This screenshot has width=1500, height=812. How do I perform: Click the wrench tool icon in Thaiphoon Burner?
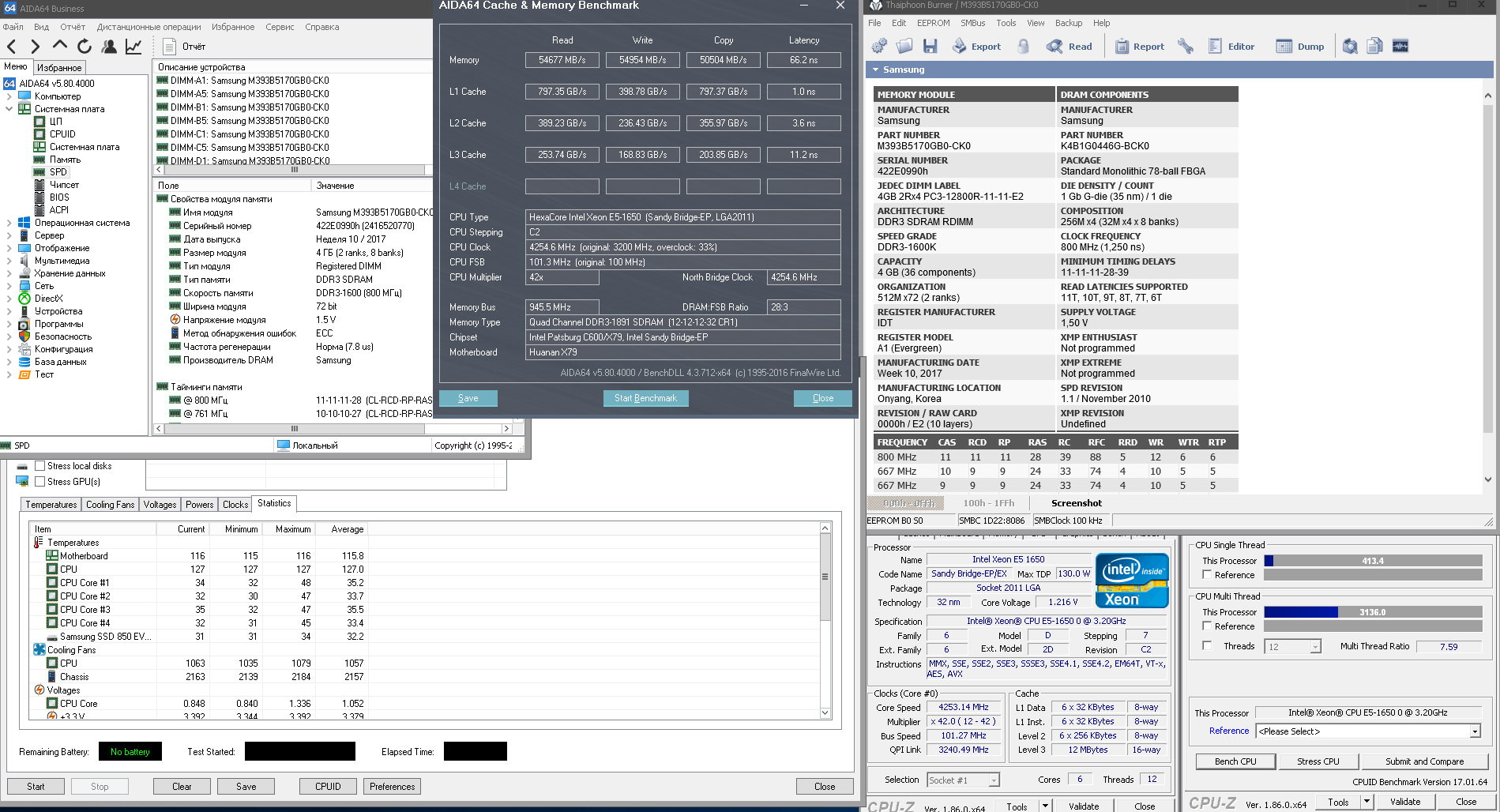tap(1186, 47)
